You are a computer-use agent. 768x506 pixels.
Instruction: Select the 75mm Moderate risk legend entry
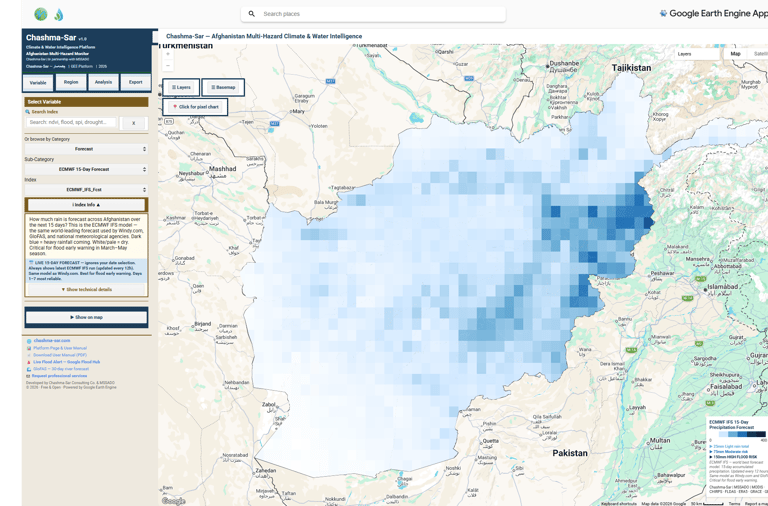click(728, 452)
